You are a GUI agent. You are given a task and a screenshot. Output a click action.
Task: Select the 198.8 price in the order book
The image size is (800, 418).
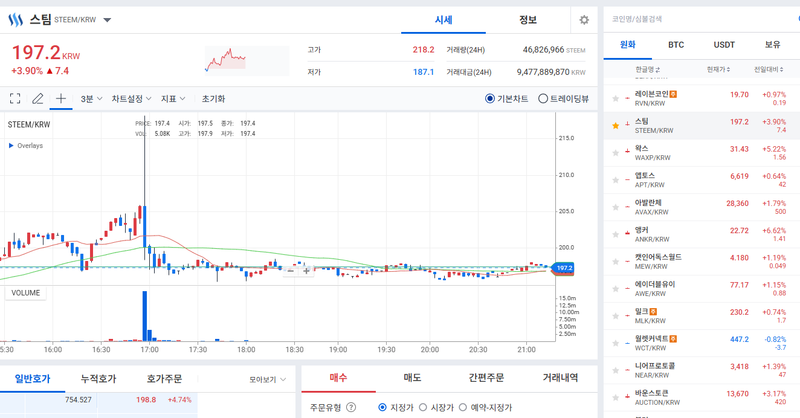(146, 400)
